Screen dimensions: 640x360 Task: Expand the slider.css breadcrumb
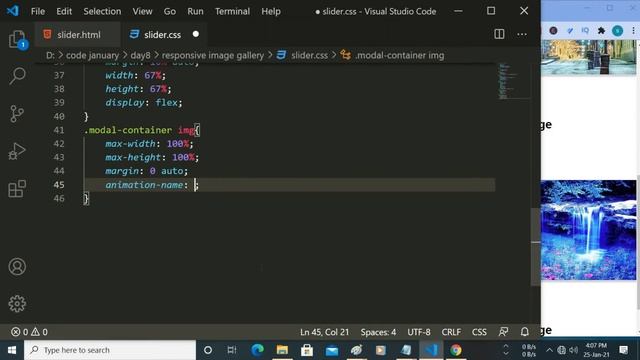point(309,55)
